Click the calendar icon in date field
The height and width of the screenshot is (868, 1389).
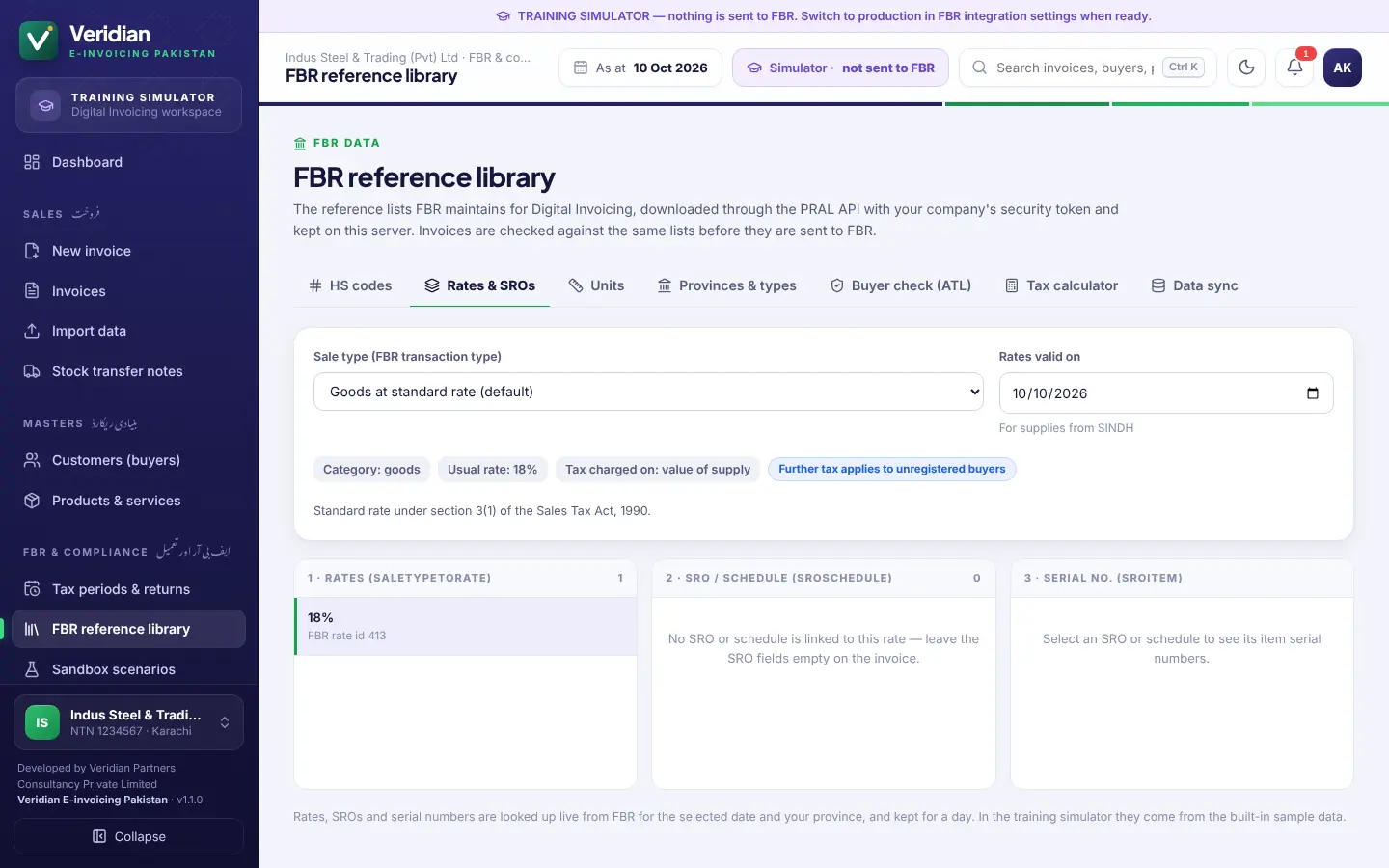click(x=1312, y=393)
